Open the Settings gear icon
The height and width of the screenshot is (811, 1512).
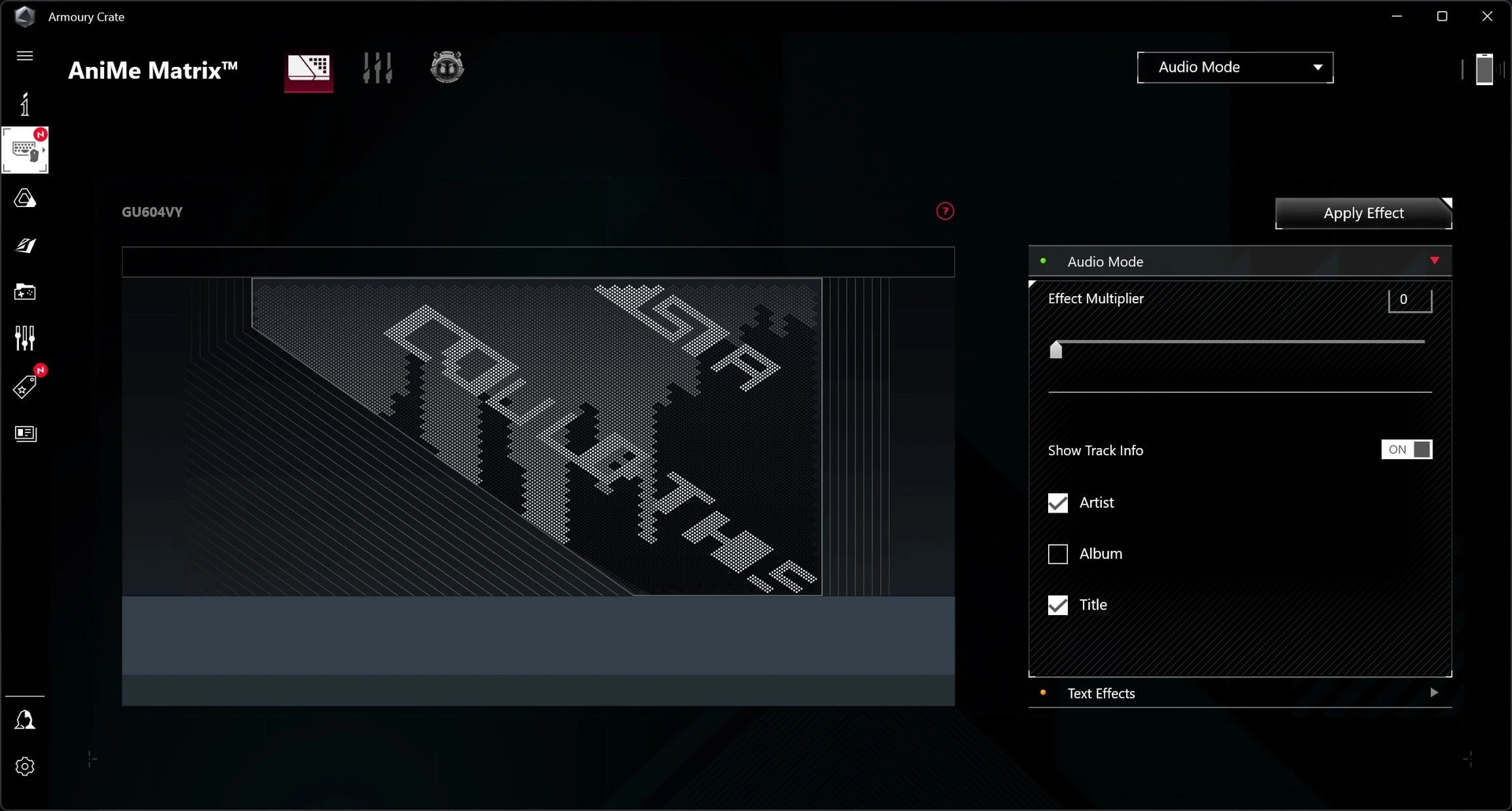point(25,767)
